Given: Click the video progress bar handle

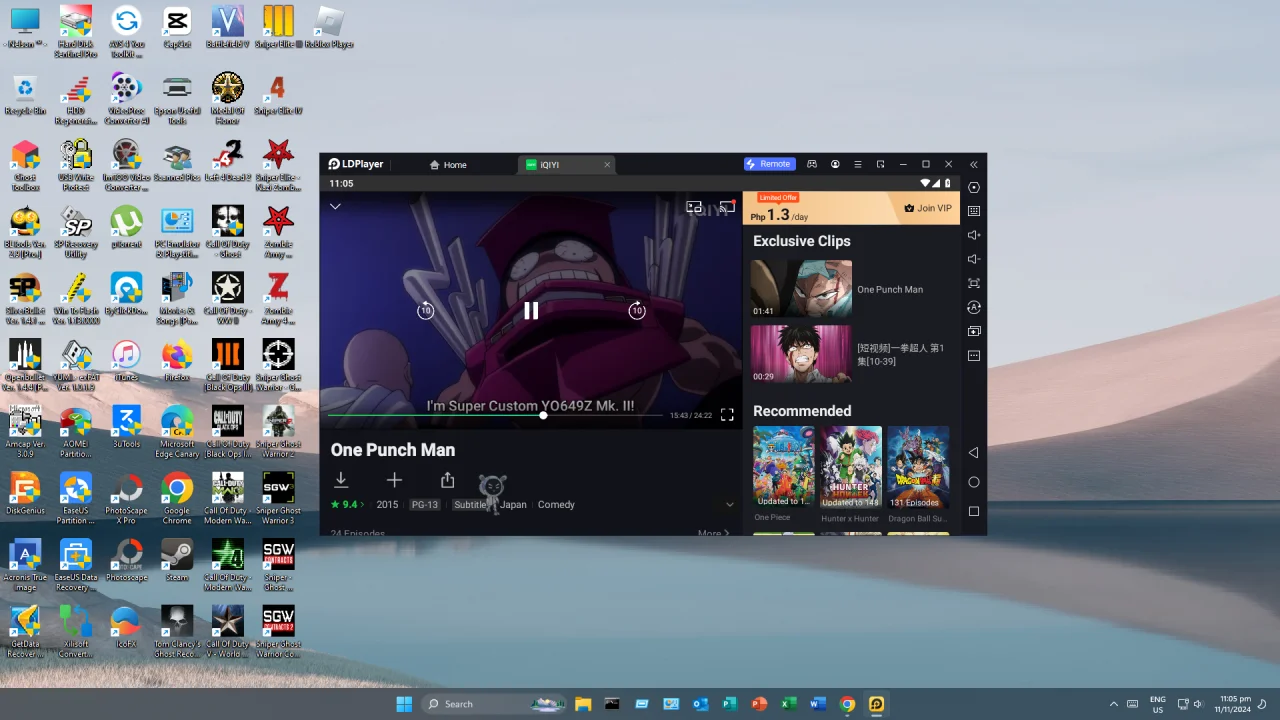Looking at the screenshot, I should pyautogui.click(x=543, y=415).
